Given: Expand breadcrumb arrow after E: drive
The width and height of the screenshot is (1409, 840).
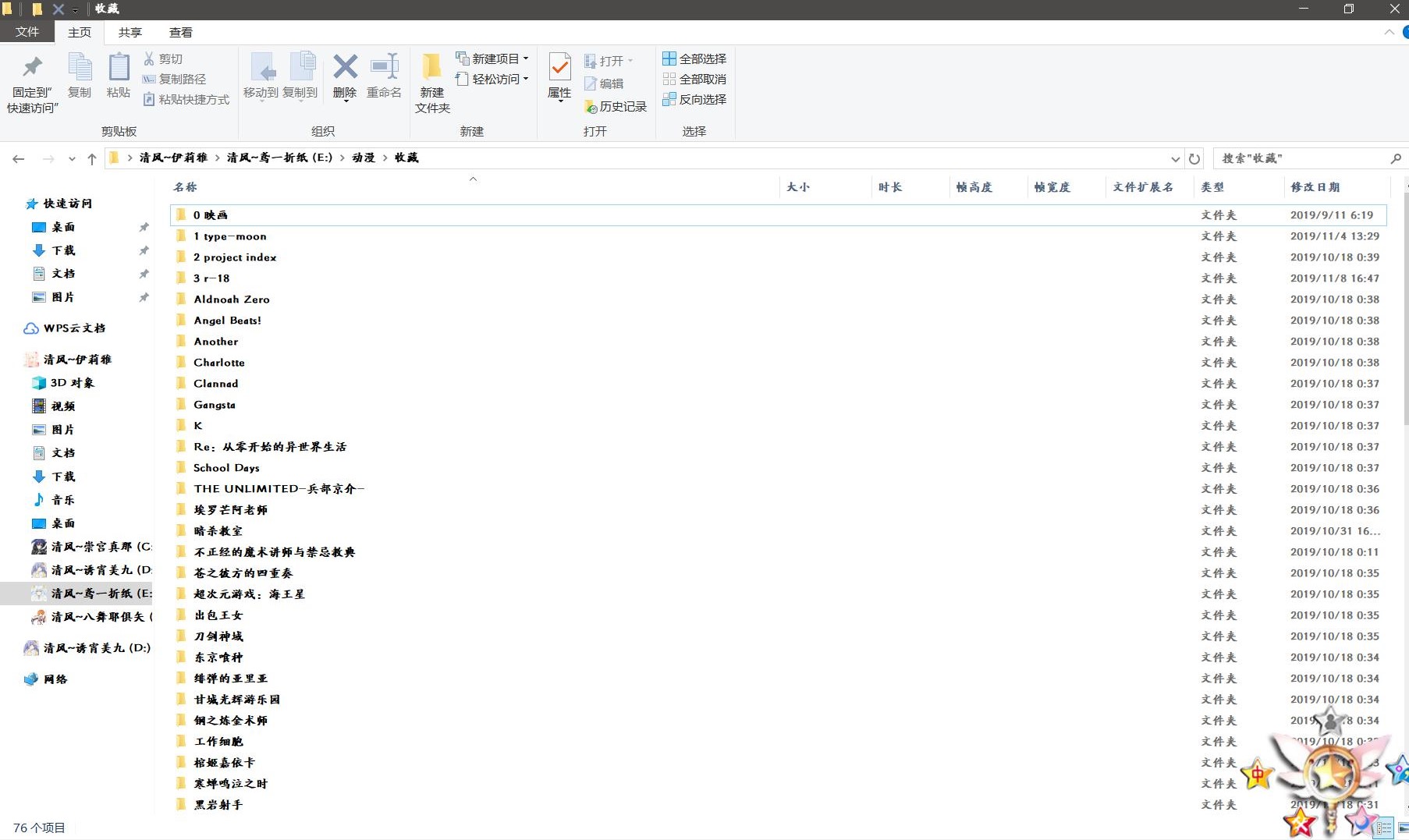Looking at the screenshot, I should pos(342,158).
